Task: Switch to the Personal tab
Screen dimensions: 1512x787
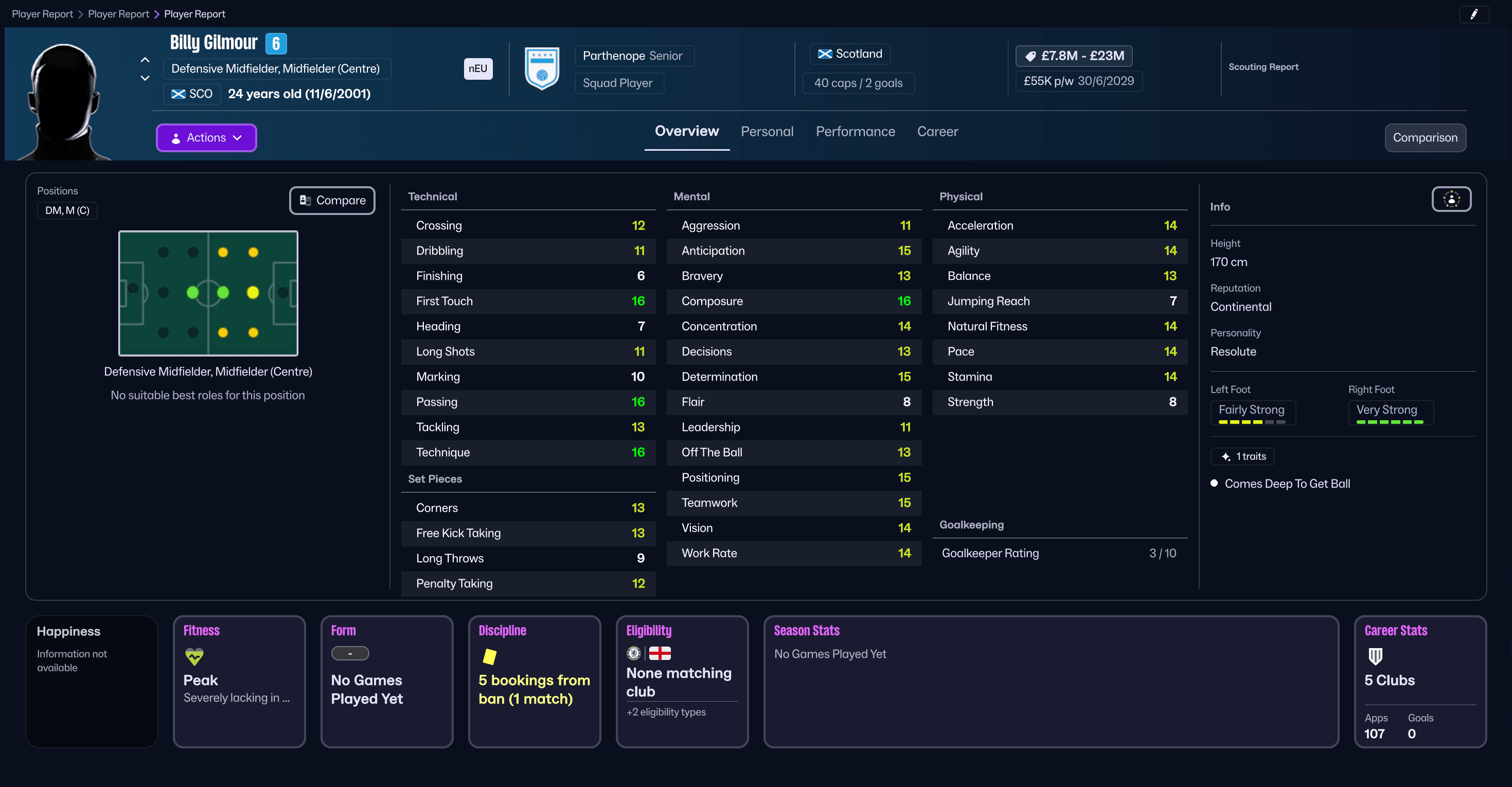Action: pos(767,132)
